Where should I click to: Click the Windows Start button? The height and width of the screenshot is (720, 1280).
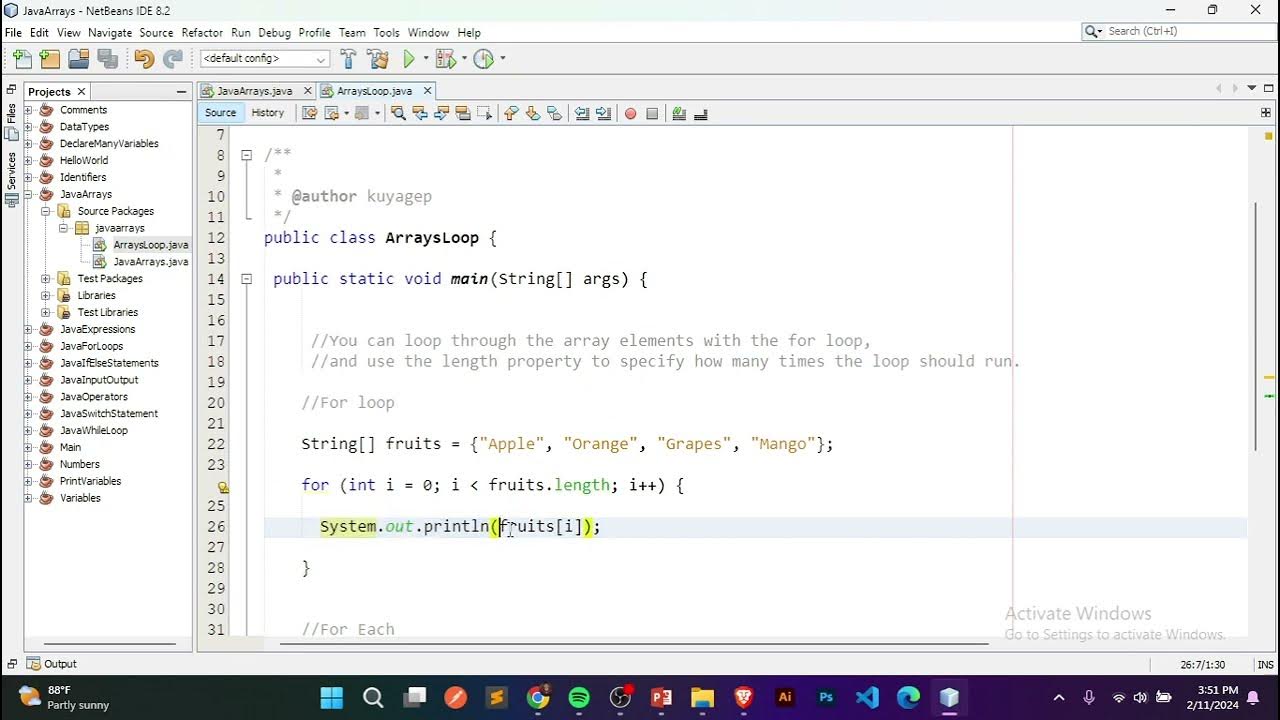pyautogui.click(x=331, y=697)
